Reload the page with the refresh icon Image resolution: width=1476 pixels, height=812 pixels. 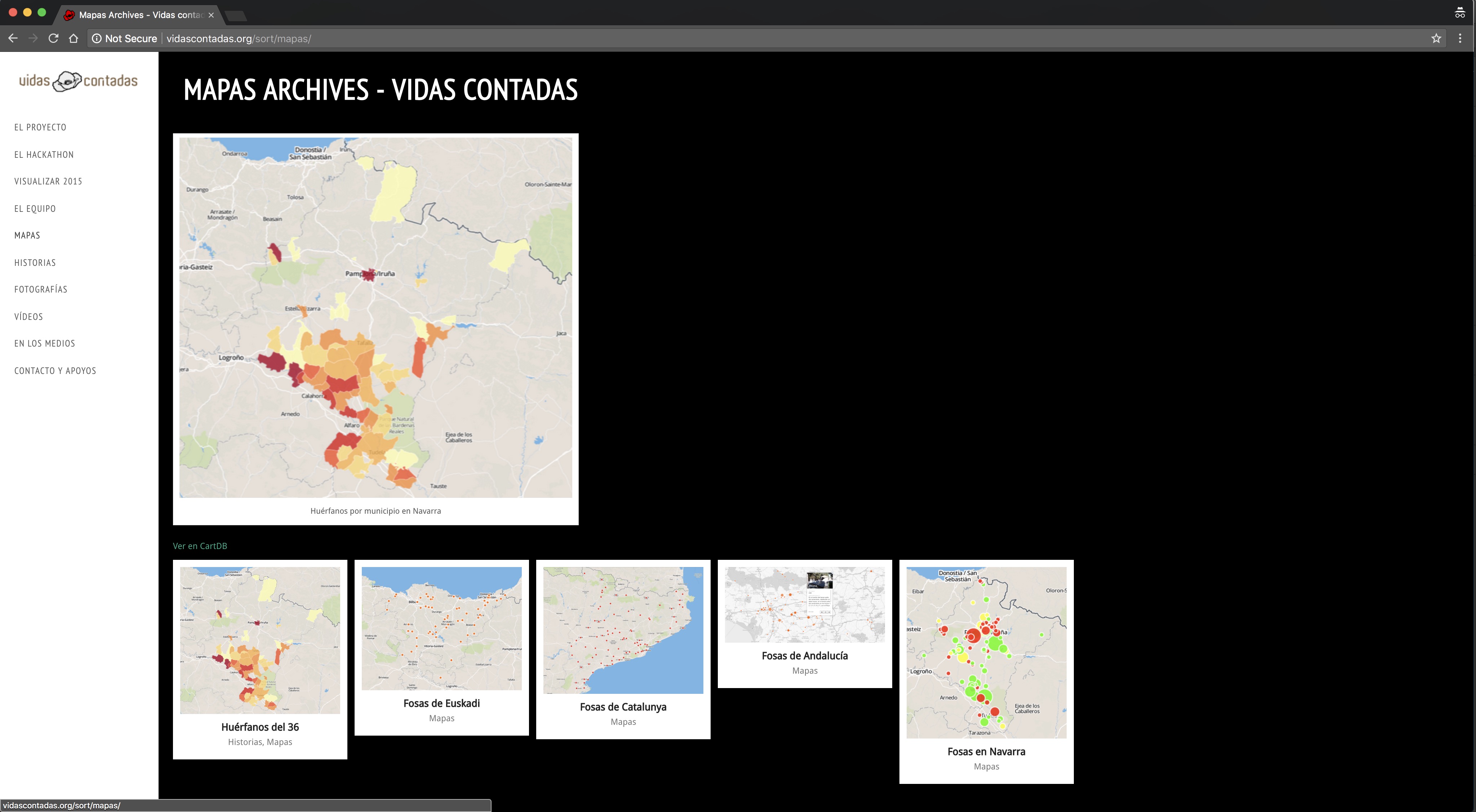coord(53,39)
